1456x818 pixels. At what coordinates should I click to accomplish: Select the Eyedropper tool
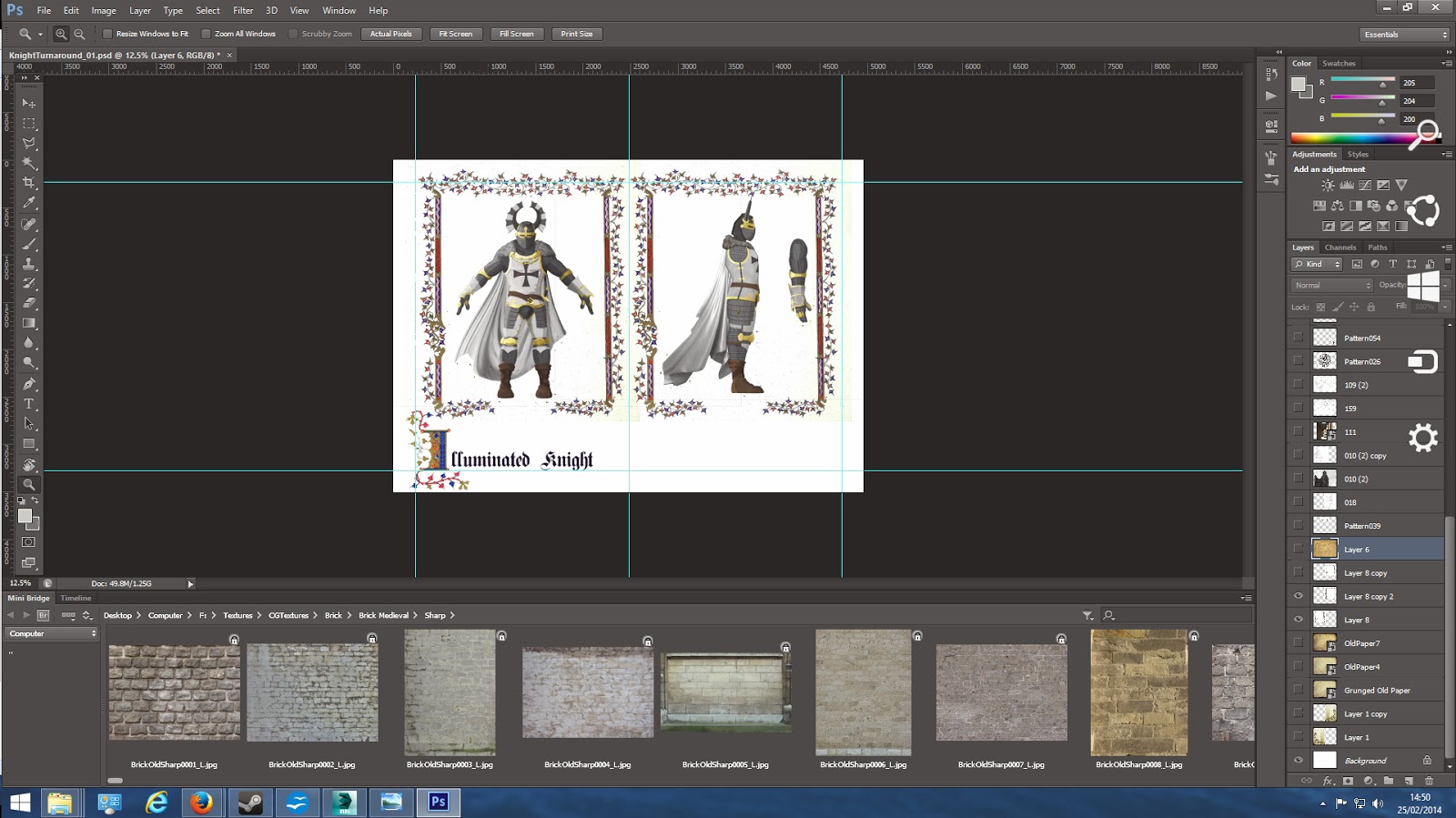point(29,203)
